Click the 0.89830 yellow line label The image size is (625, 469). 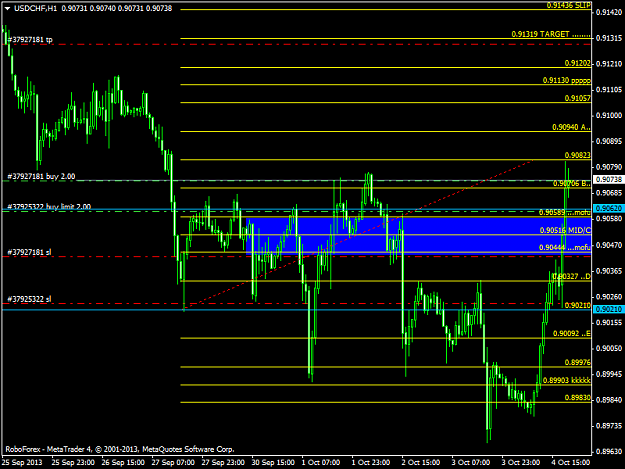point(578,398)
